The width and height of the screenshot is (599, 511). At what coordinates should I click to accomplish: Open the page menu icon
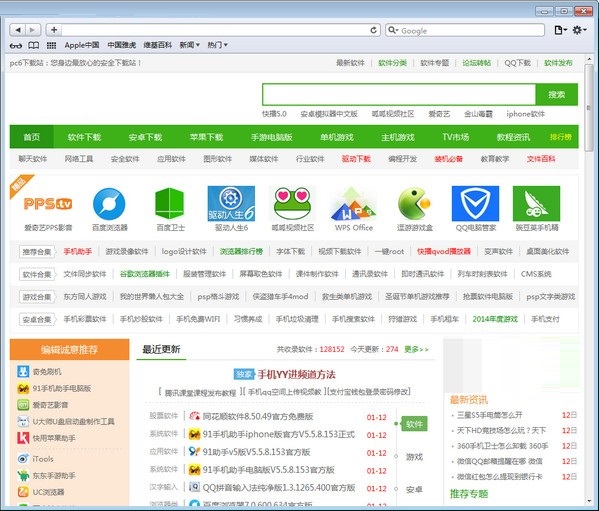560,30
